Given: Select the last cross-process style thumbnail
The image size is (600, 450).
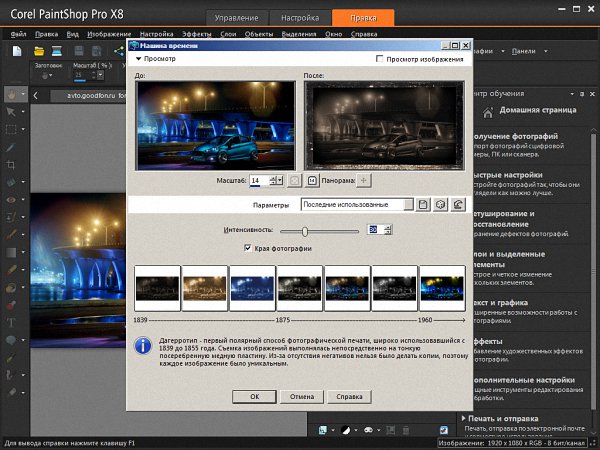Looking at the screenshot, I should (442, 288).
